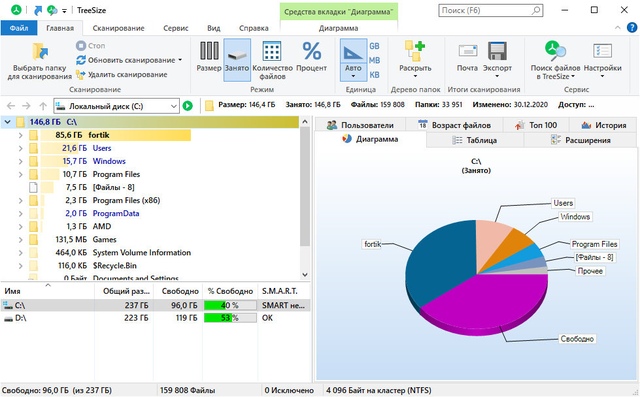The height and width of the screenshot is (397, 640).
Task: Set unit to GB
Action: (374, 46)
